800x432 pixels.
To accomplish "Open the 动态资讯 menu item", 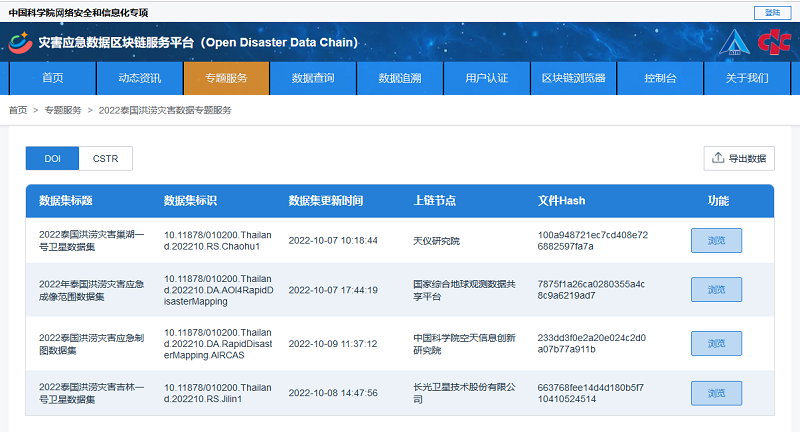I will [x=140, y=78].
